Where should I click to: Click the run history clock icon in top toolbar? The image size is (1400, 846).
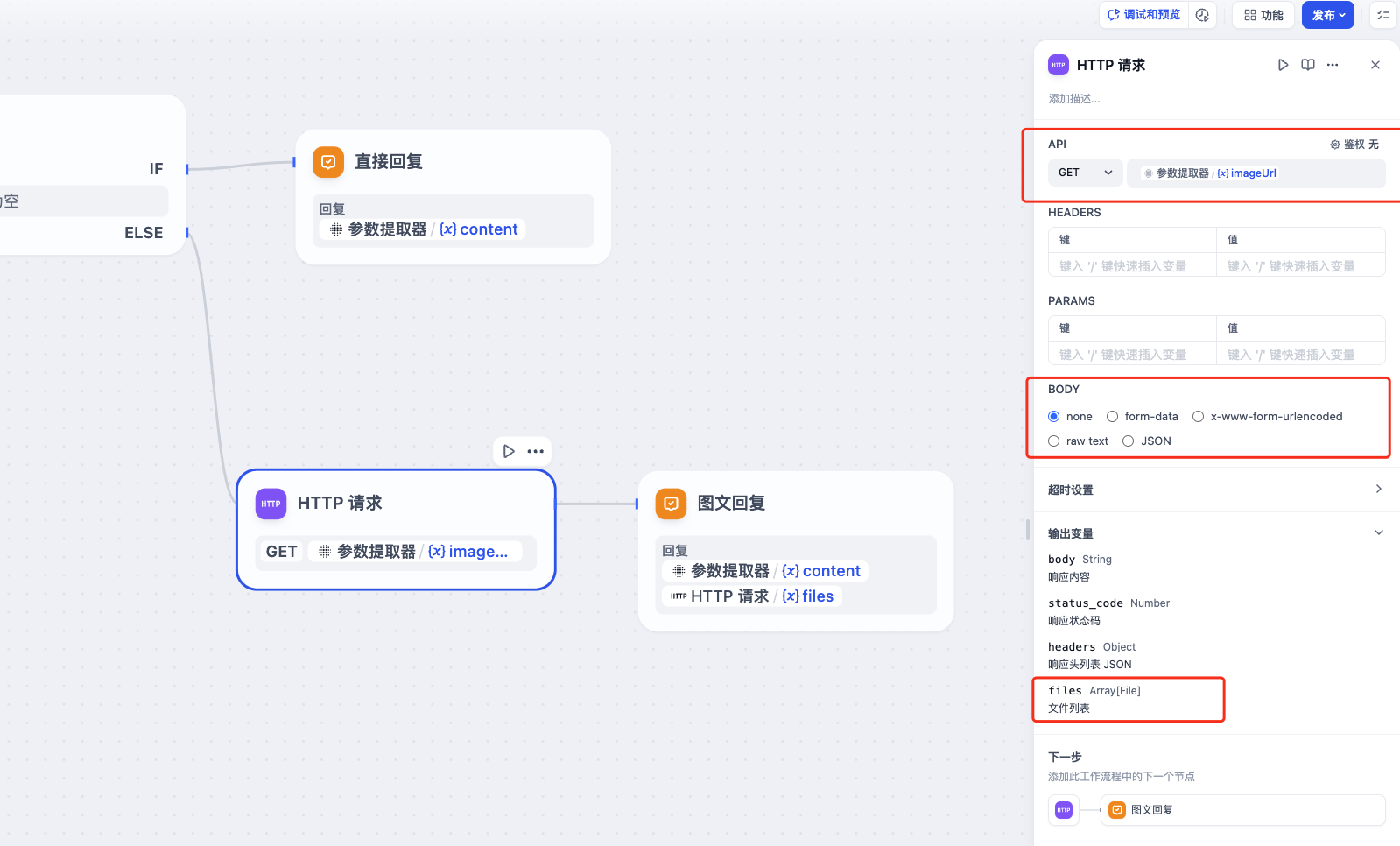click(1202, 15)
